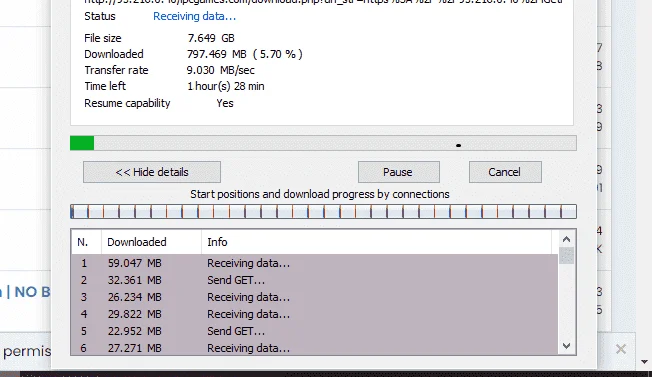Click the Info column header

pyautogui.click(x=377, y=242)
